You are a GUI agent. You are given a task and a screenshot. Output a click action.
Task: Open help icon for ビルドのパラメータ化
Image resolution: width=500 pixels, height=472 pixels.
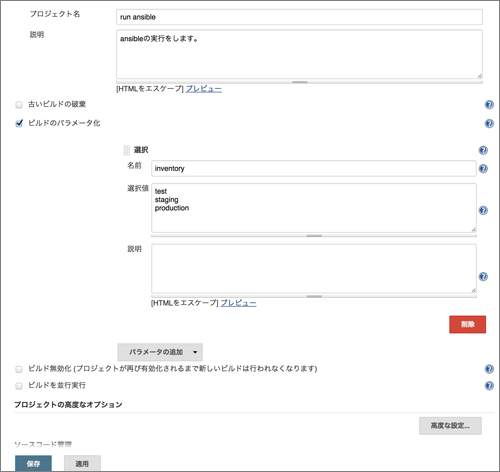(x=489, y=124)
